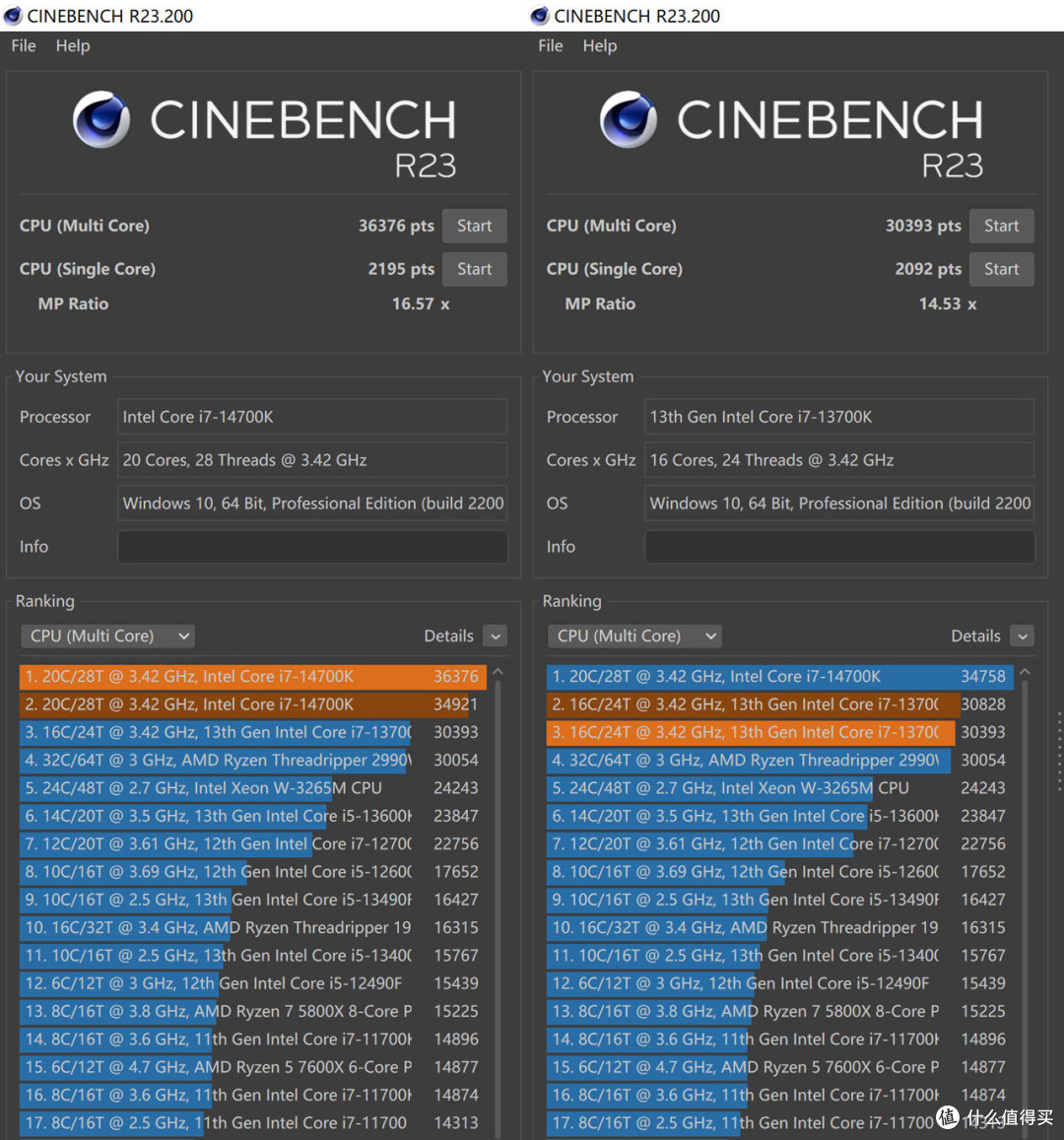The width and height of the screenshot is (1064, 1140).
Task: Open CPU (Multi Core) ranking dropdown, left window
Action: pyautogui.click(x=107, y=637)
